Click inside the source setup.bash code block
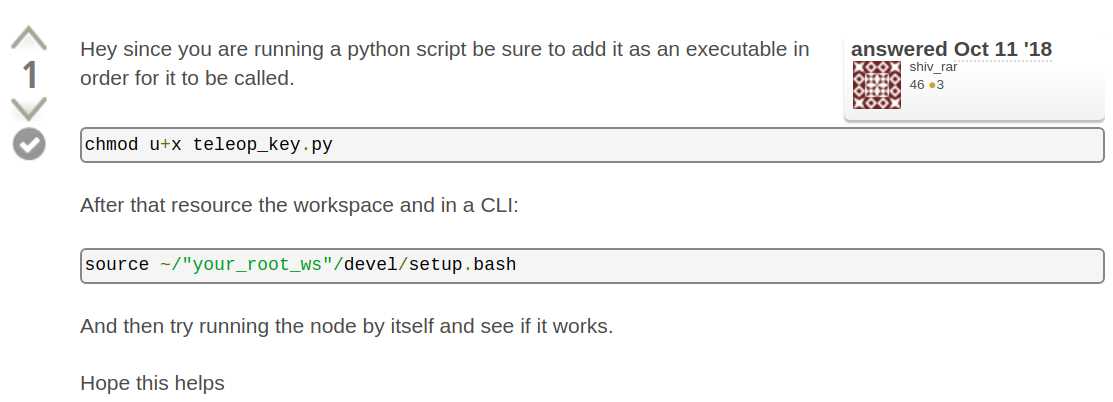Image resolution: width=1113 pixels, height=402 pixels. click(x=592, y=266)
